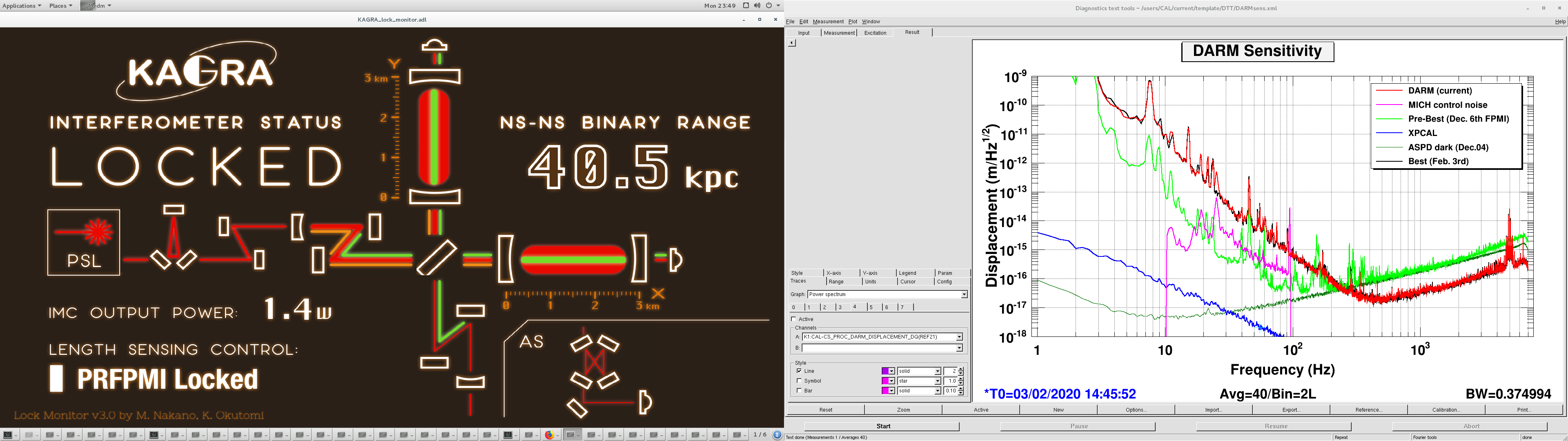Open the Config options tab
The height and width of the screenshot is (441, 1568).
tap(952, 281)
